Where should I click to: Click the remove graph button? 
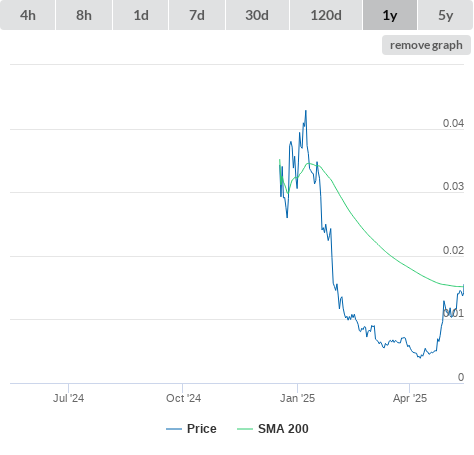click(x=426, y=45)
